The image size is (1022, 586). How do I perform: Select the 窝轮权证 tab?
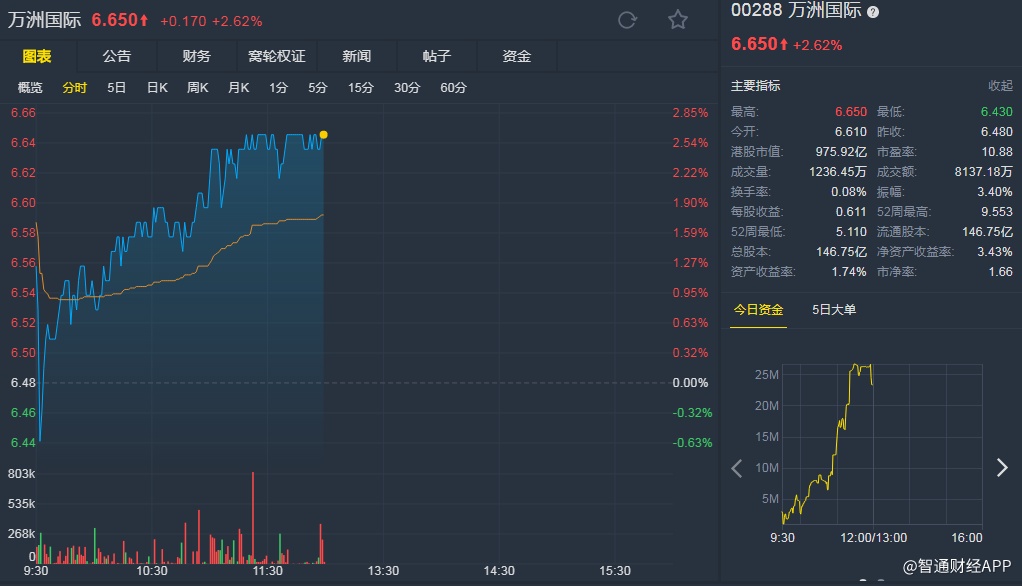point(276,56)
